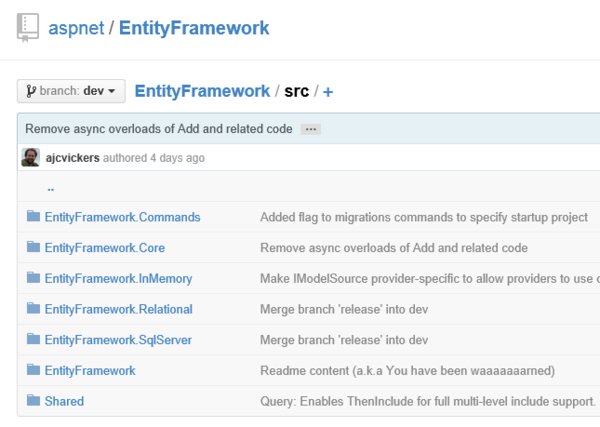Open the EntityFramework.InMemory folder
Image resolution: width=600 pixels, height=427 pixels.
click(x=119, y=279)
